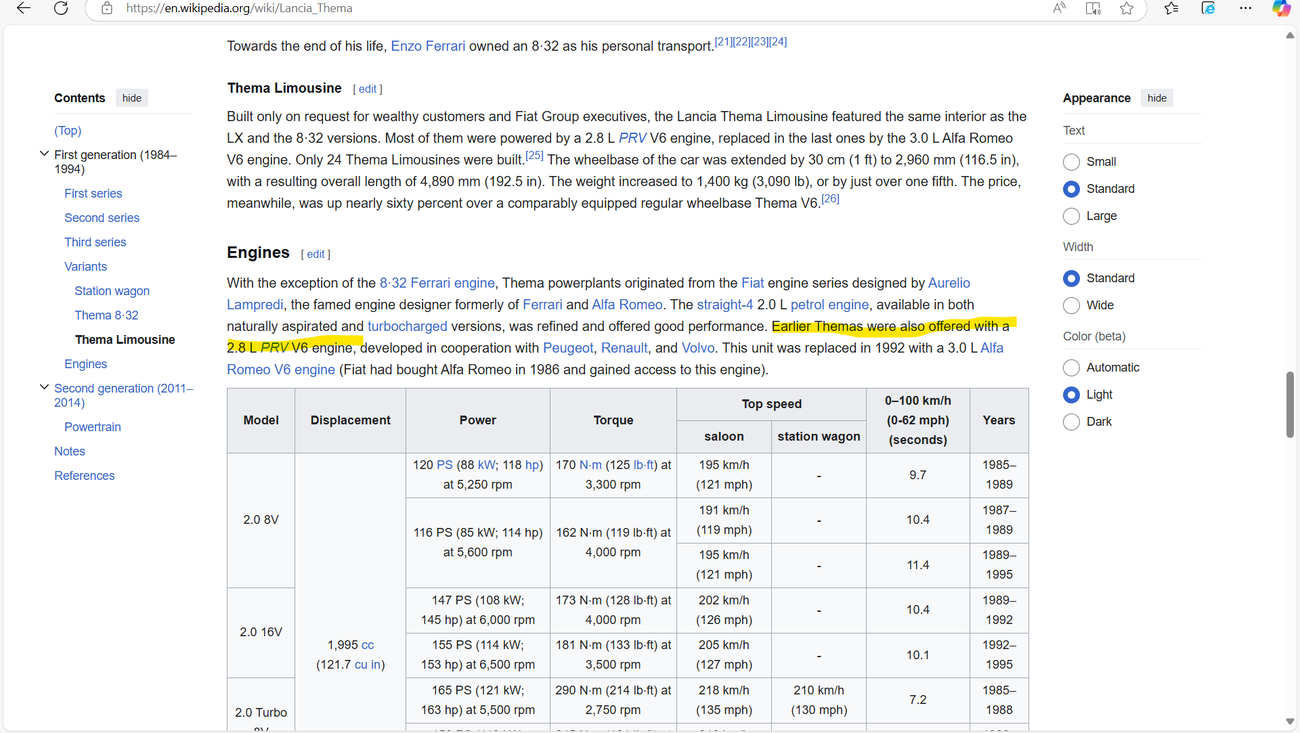1300x733 pixels.
Task: Open First generation (1984–1994) contents entry
Action: tap(115, 162)
